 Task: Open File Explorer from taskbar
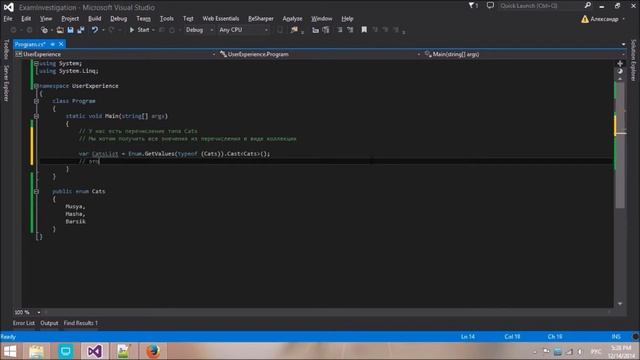36,351
